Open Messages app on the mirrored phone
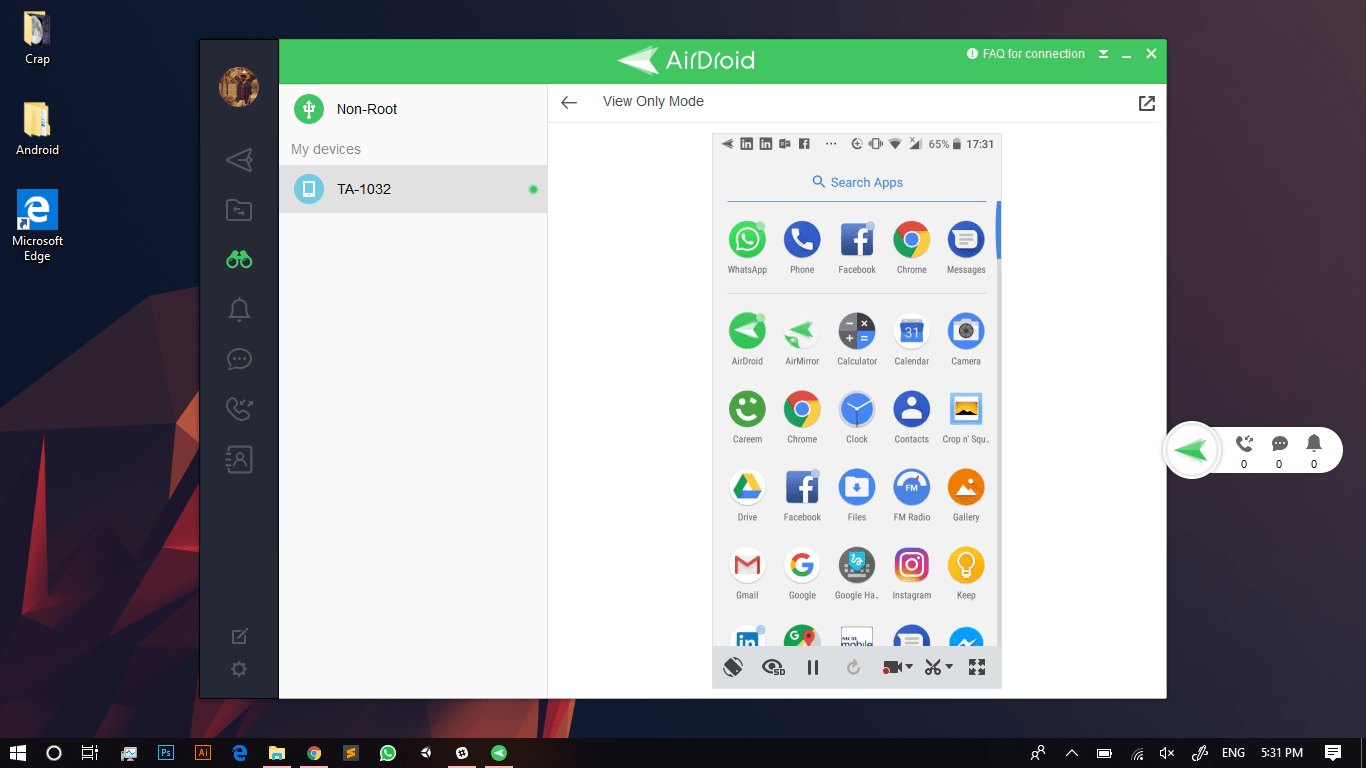1366x768 pixels. [966, 247]
